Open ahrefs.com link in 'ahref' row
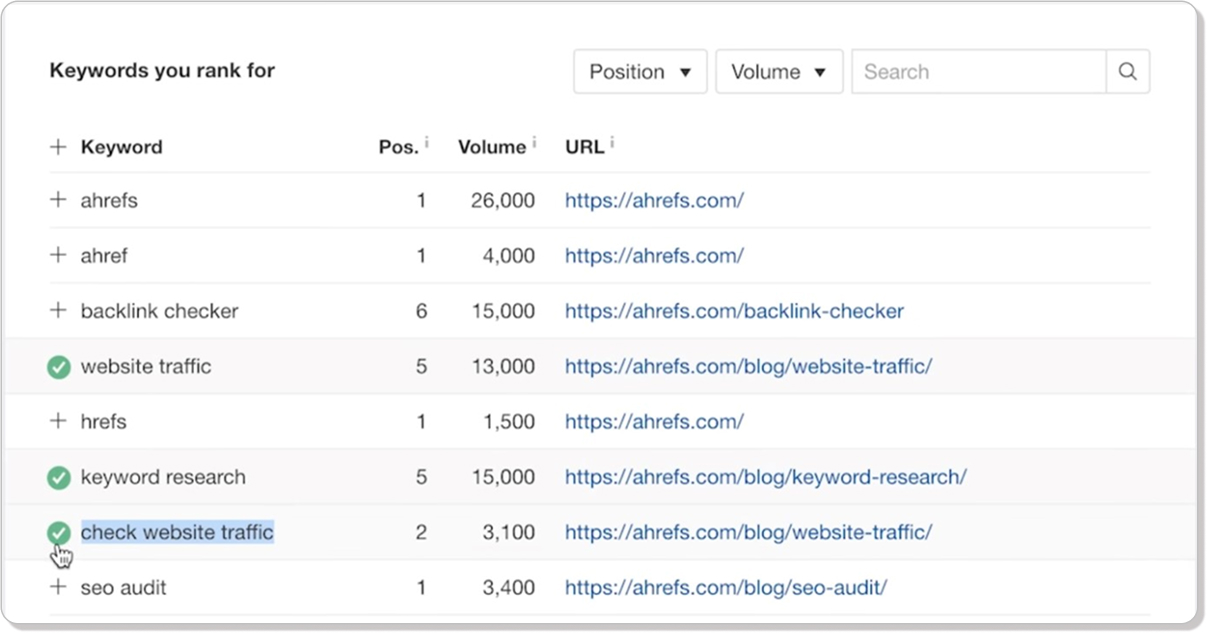Image resolution: width=1207 pixels, height=633 pixels. tap(654, 255)
